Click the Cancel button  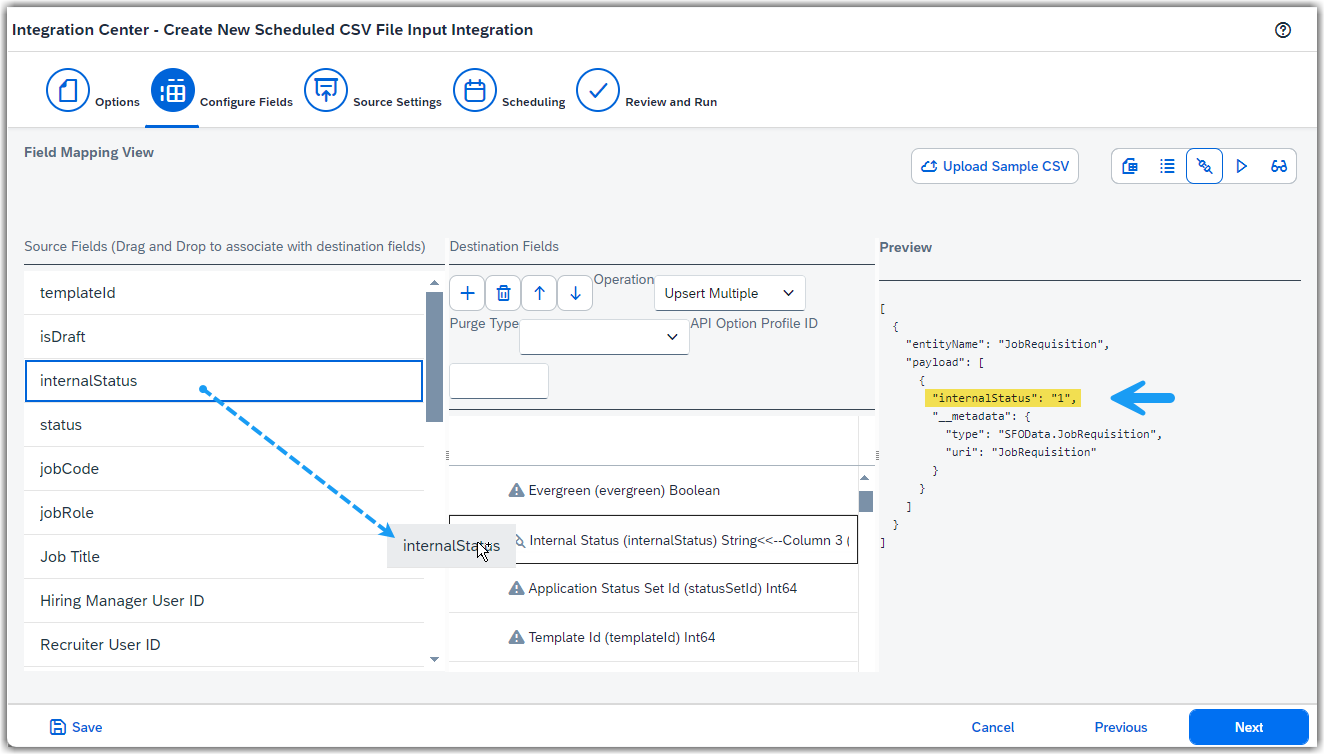point(993,727)
